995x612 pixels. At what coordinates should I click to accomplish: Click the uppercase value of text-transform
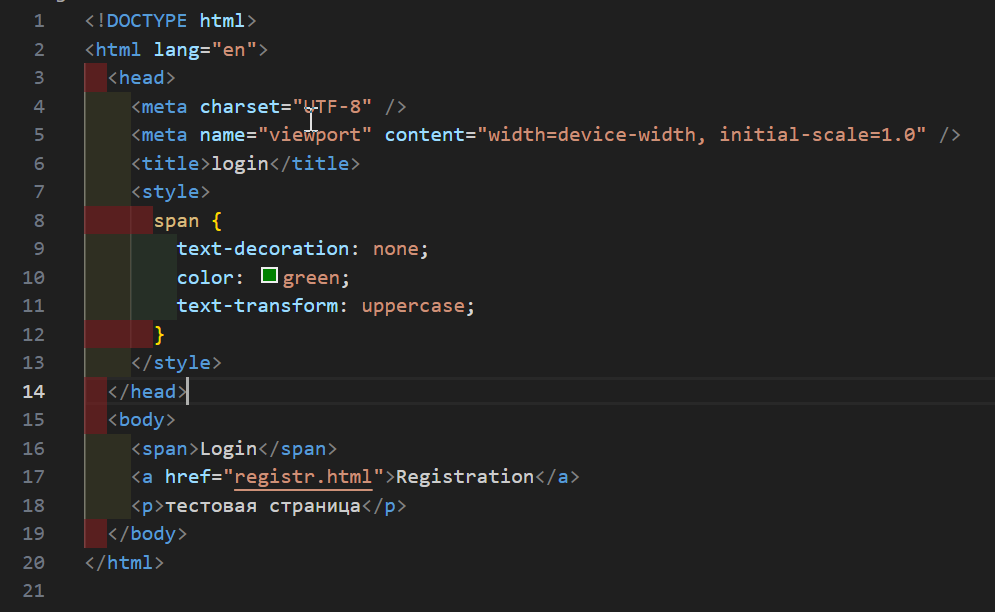[x=413, y=306]
